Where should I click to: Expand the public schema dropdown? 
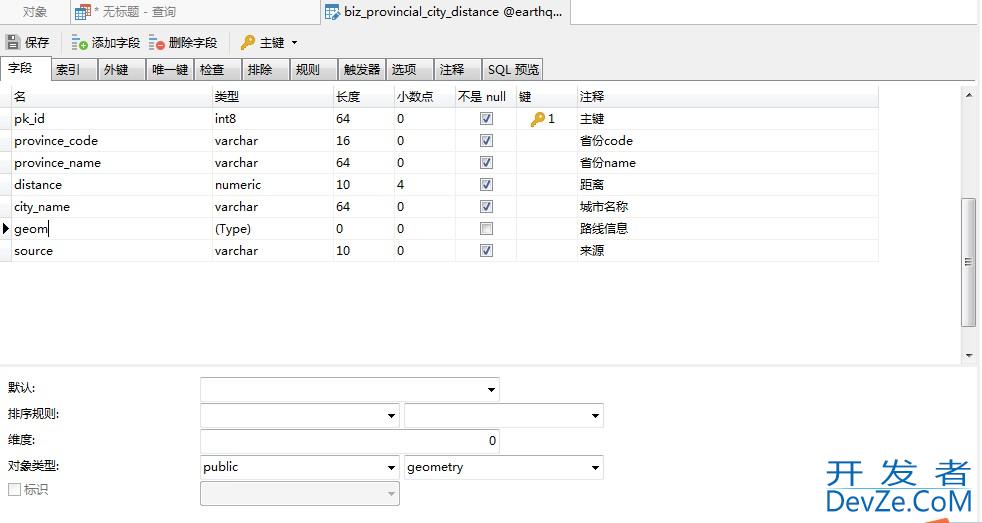[x=391, y=467]
